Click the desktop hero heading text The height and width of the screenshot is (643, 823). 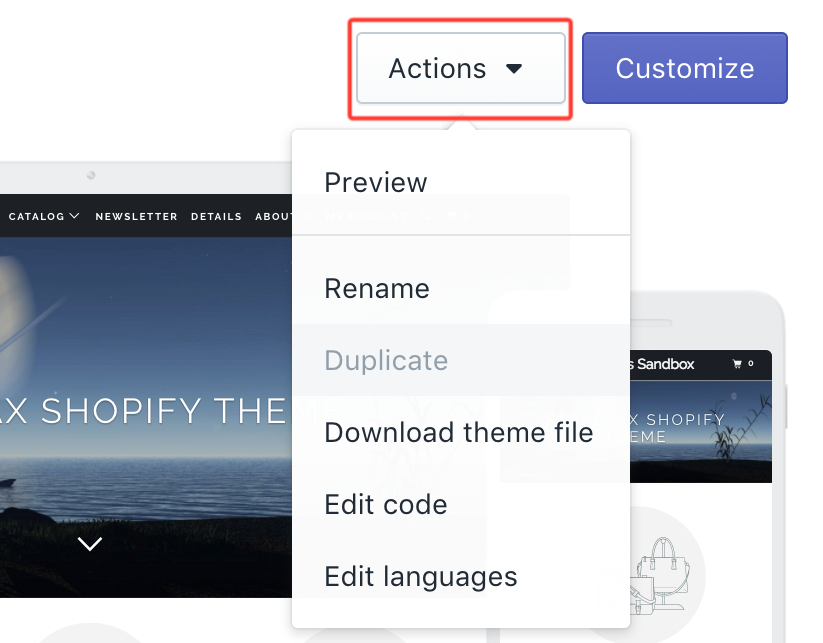(x=140, y=410)
